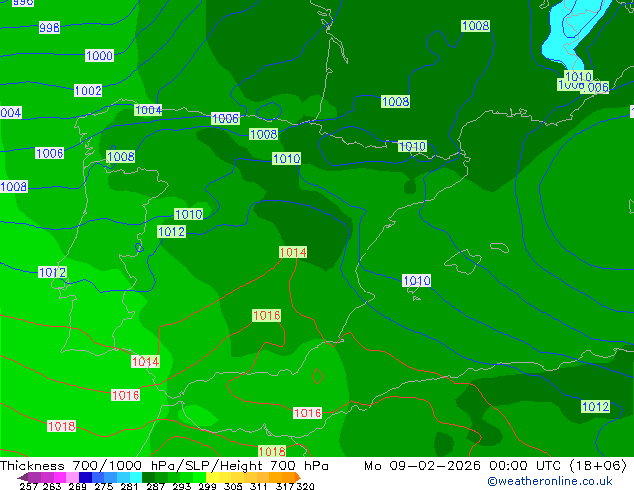The width and height of the screenshot is (634, 490).
Task: Click the blue 998 isobar label
Action: [x=49, y=27]
